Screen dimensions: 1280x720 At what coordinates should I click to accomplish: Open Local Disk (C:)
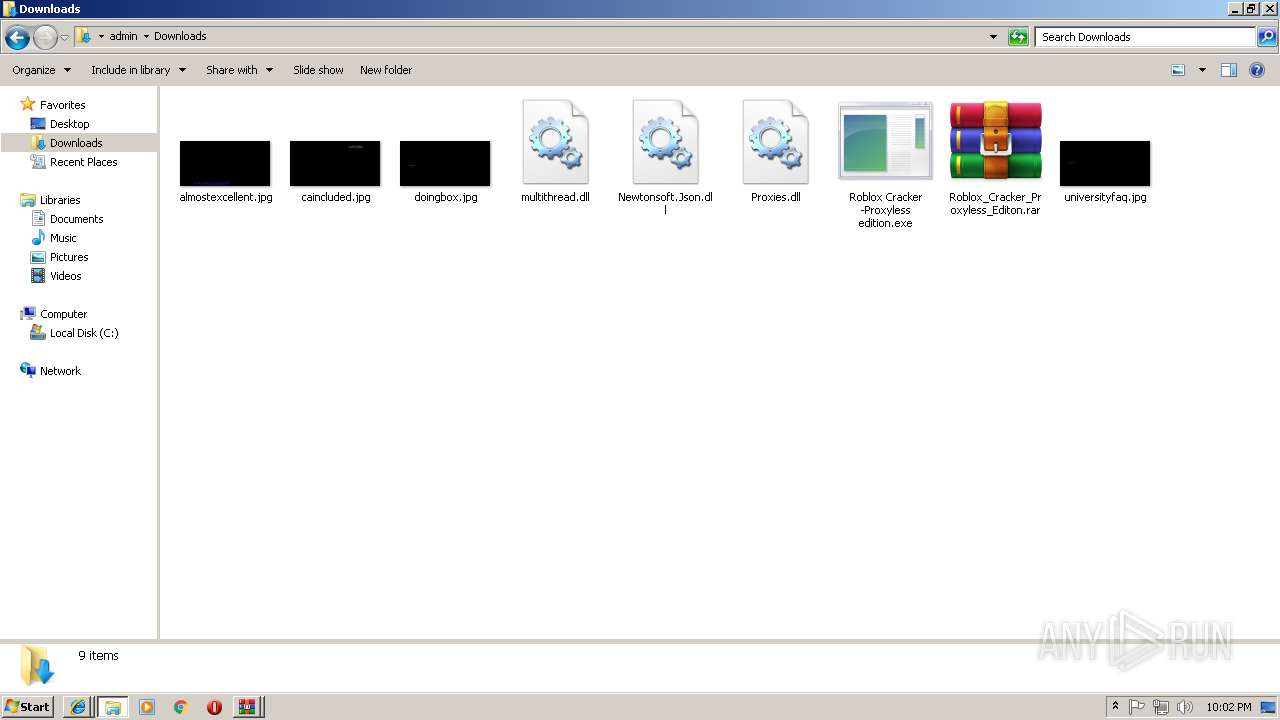[x=84, y=333]
